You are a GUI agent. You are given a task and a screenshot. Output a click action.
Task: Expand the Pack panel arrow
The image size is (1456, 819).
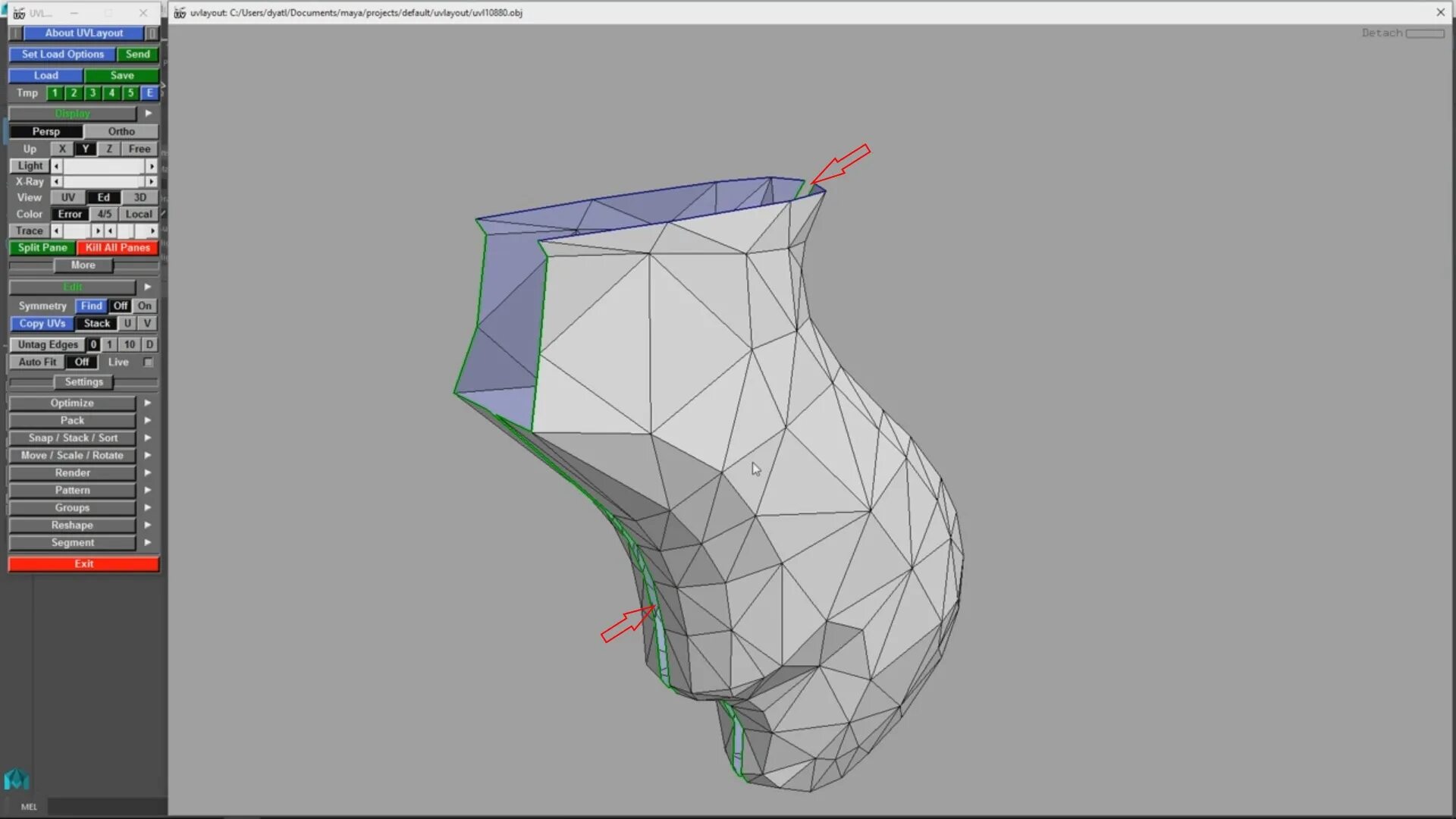click(148, 420)
